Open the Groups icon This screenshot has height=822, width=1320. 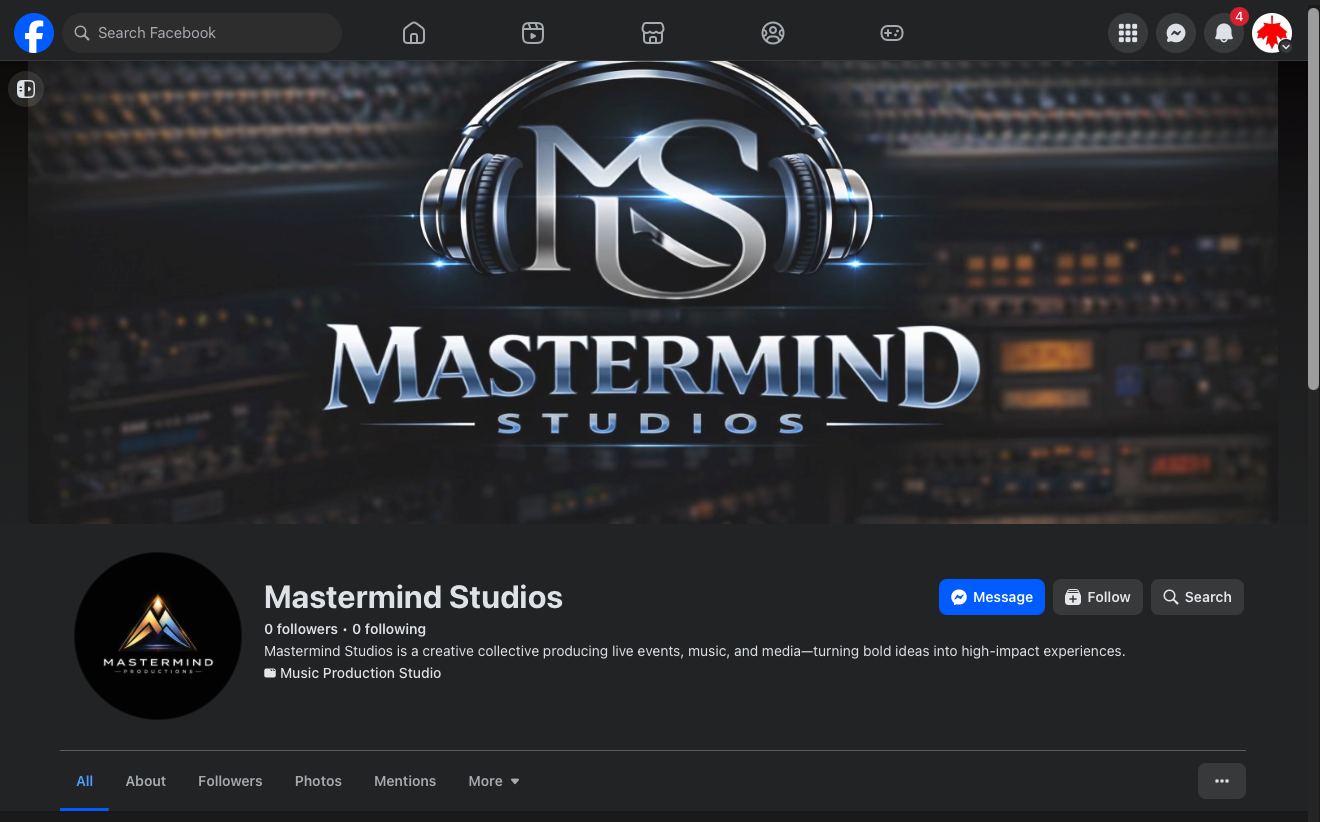pos(773,33)
